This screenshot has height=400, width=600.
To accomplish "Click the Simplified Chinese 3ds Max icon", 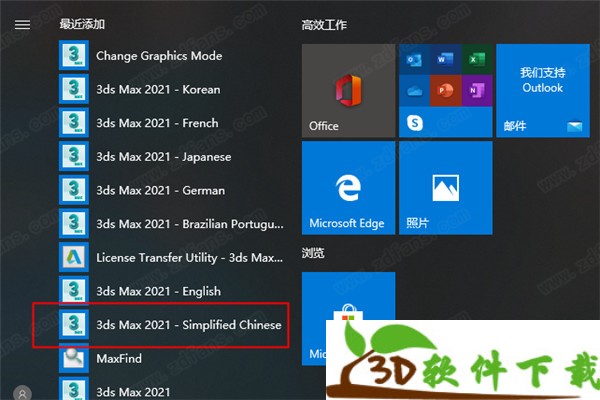I will coord(74,325).
